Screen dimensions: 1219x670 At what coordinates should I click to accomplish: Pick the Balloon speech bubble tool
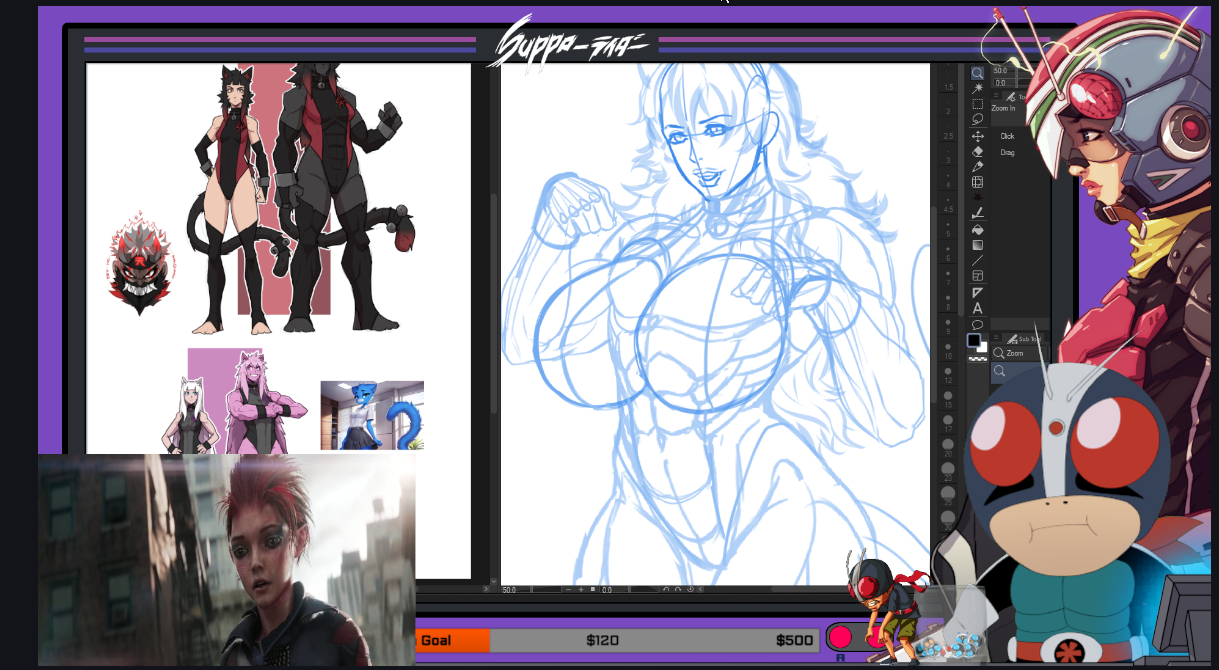(977, 324)
